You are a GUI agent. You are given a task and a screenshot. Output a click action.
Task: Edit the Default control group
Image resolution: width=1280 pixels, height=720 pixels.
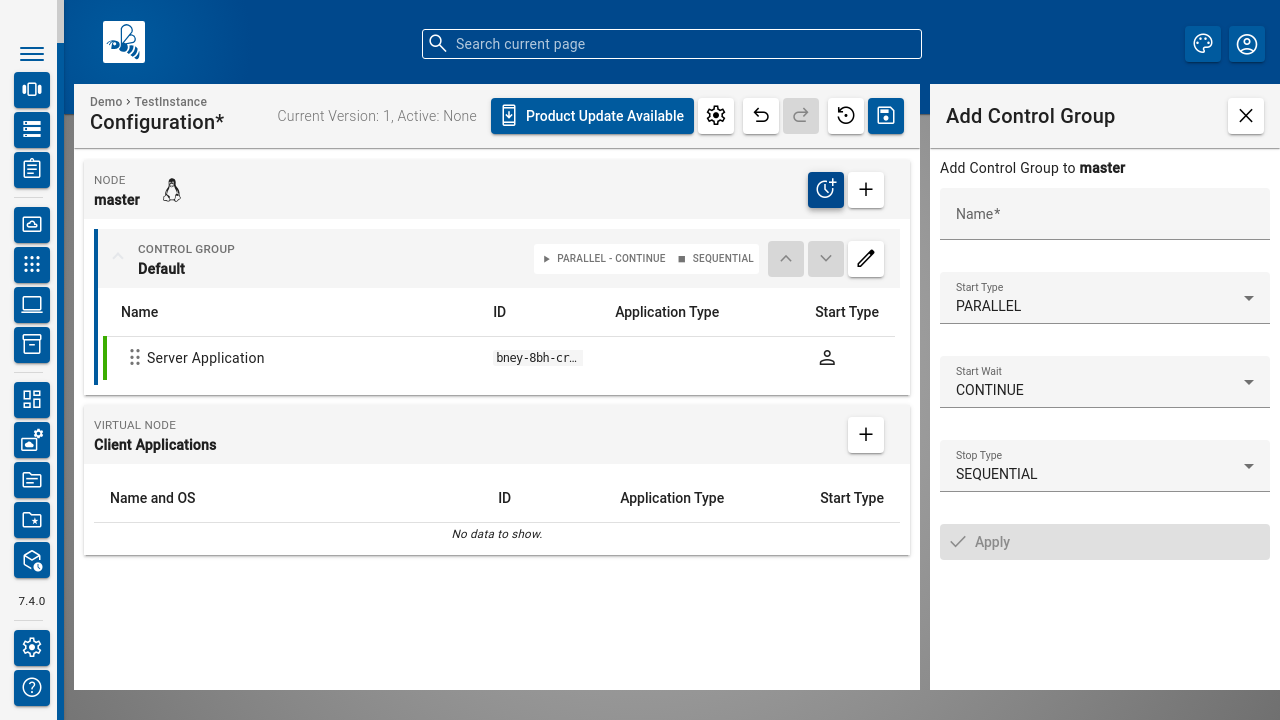click(866, 259)
